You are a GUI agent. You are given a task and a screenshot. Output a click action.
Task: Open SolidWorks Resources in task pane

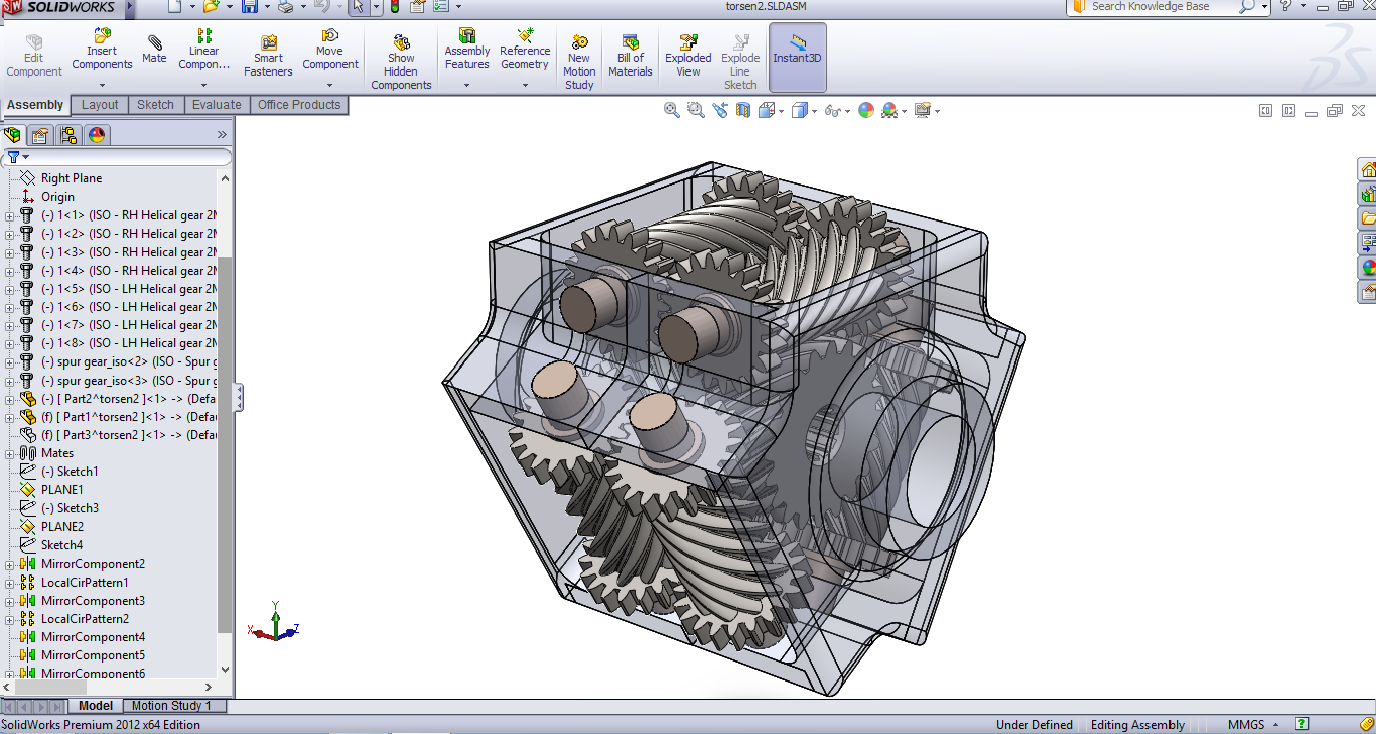1367,168
